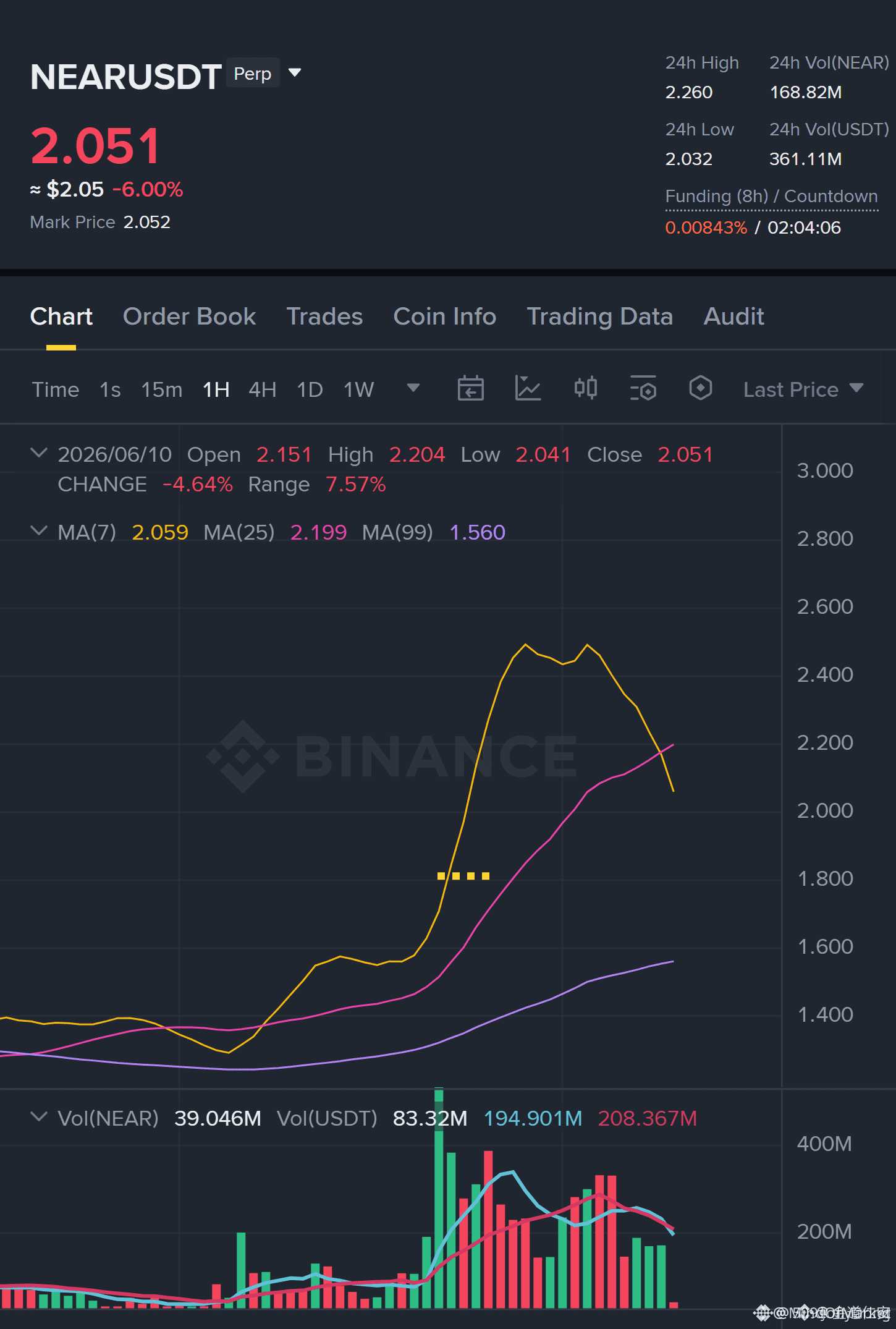Expand the NEARUSDT Perp pair selector arrow
This screenshot has height=1329, width=896.
[x=295, y=73]
